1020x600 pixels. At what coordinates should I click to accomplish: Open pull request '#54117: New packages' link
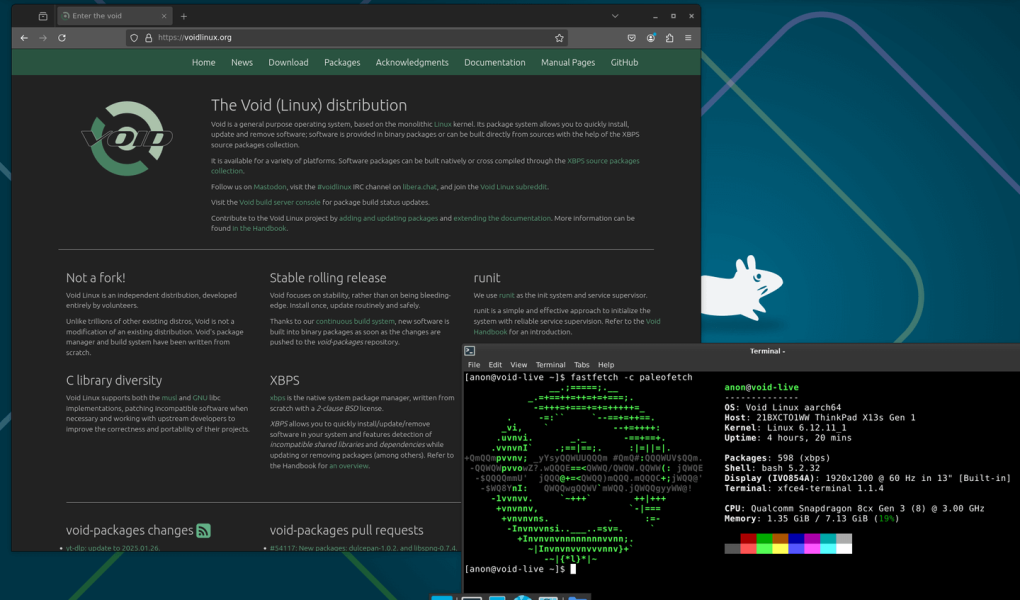click(364, 548)
